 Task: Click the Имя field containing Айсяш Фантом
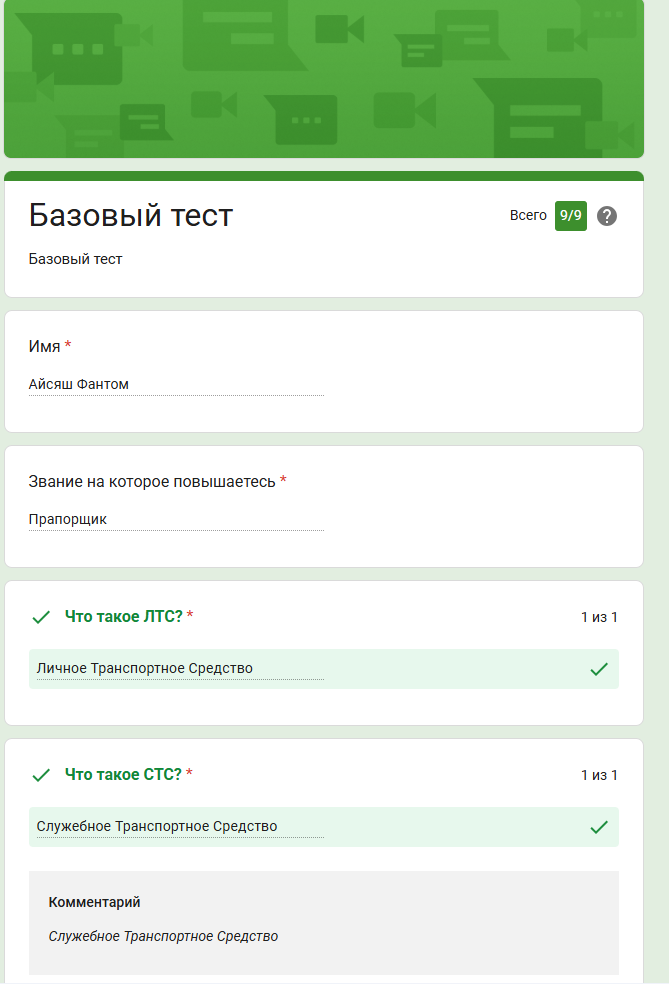[x=176, y=384]
